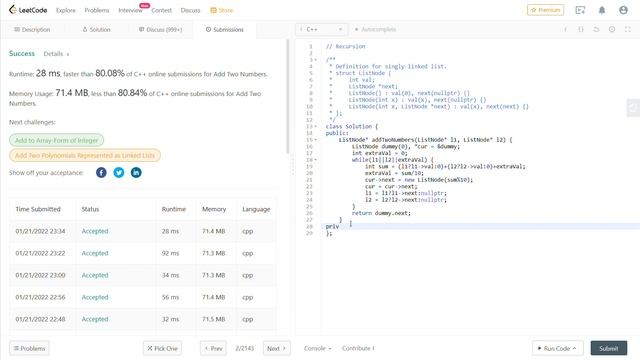Click the Premium star button
The width and height of the screenshot is (640, 360).
(x=545, y=10)
